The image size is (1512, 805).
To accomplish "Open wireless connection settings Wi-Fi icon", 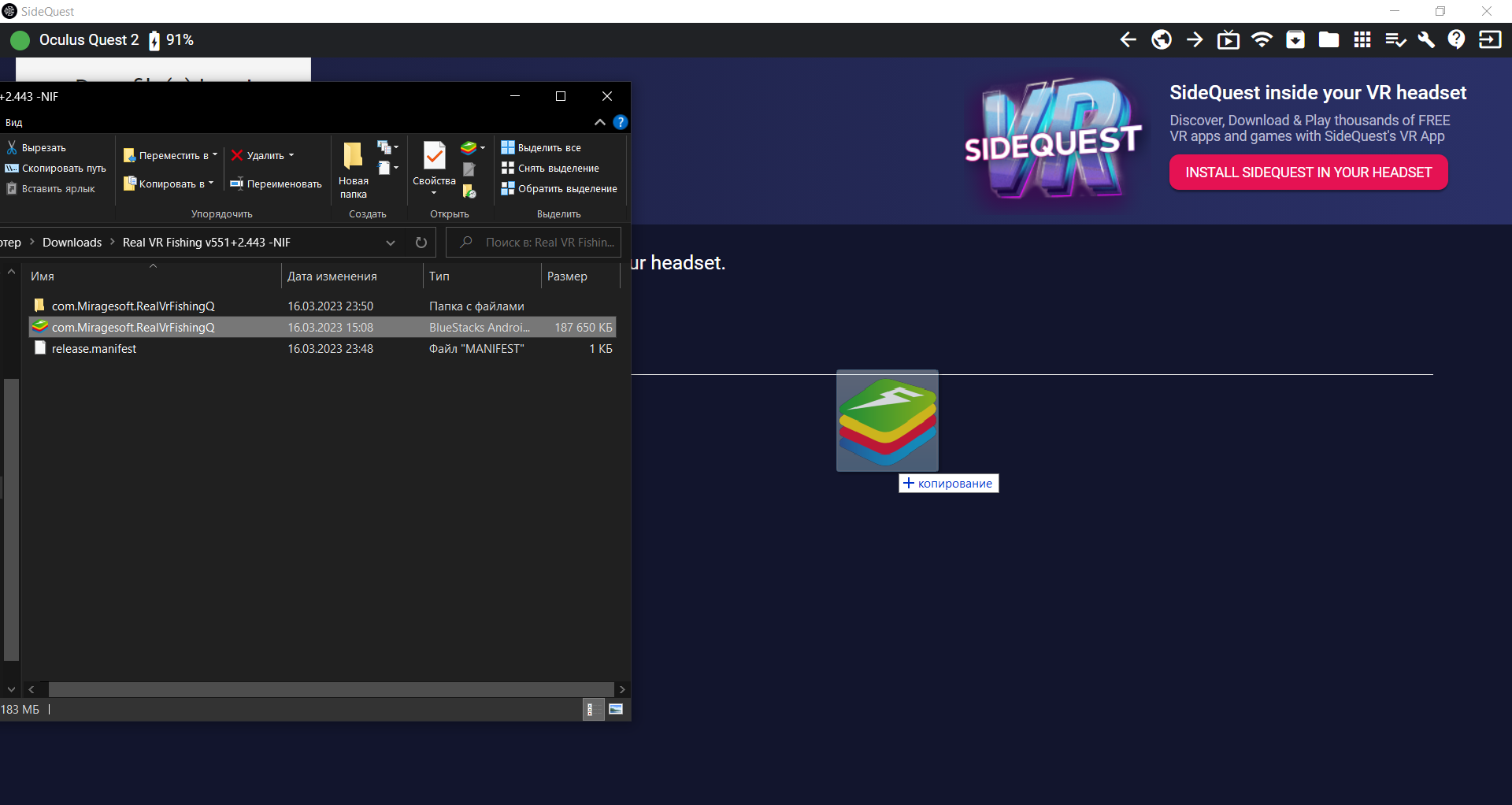I will click(1262, 39).
